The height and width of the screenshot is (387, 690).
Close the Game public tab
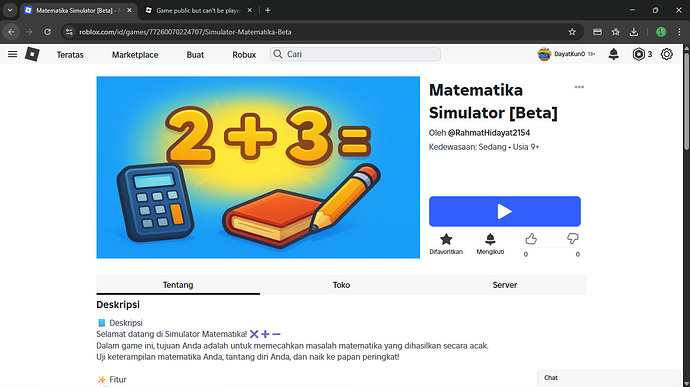tap(250, 10)
